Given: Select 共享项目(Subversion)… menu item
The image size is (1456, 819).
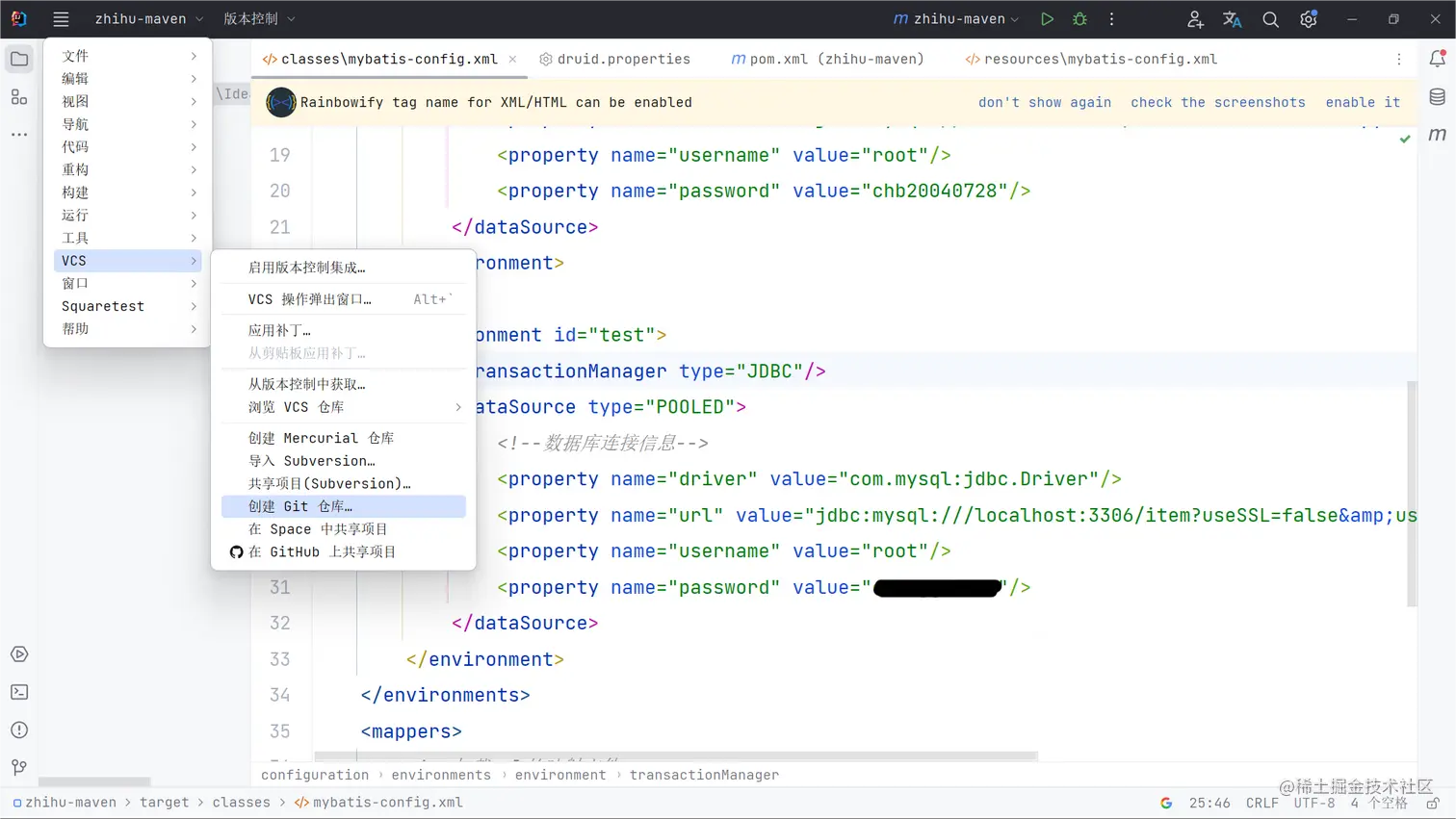Looking at the screenshot, I should tap(344, 483).
